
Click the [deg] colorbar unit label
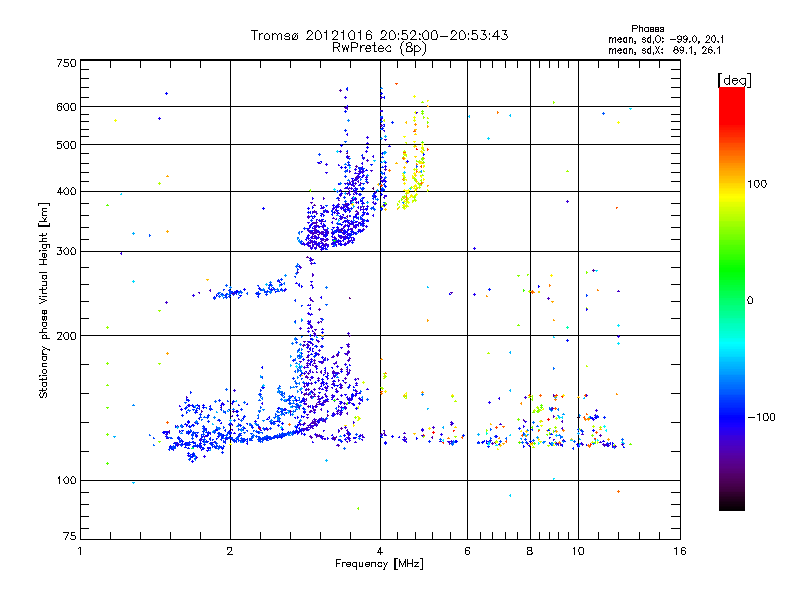point(734,81)
